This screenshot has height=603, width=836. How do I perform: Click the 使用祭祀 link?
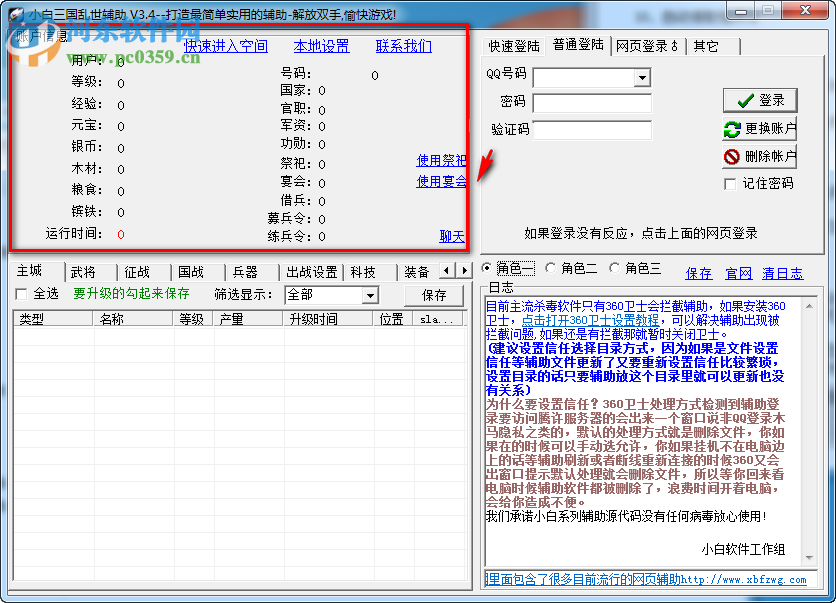(x=441, y=160)
